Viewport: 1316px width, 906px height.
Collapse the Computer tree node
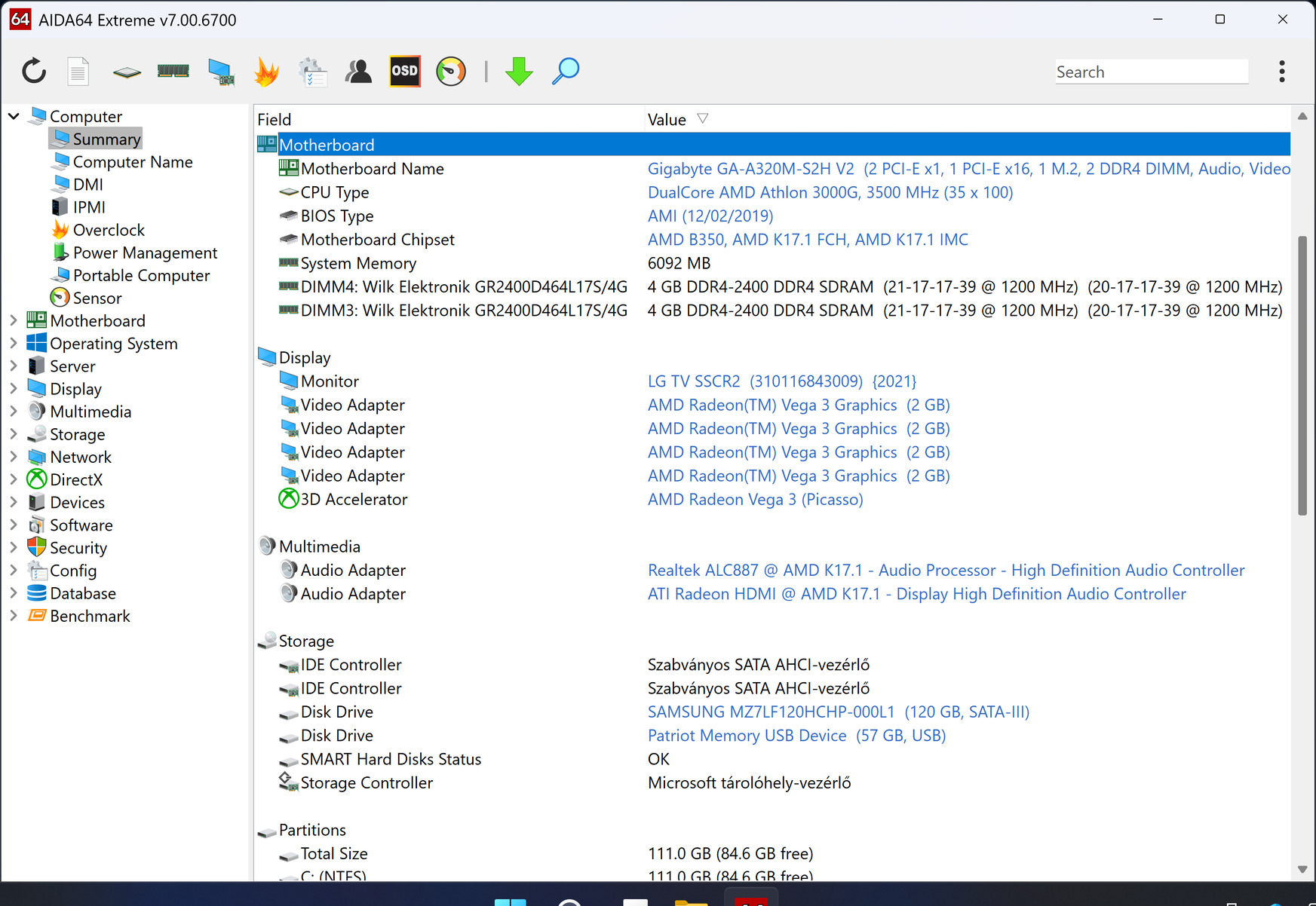tap(14, 116)
